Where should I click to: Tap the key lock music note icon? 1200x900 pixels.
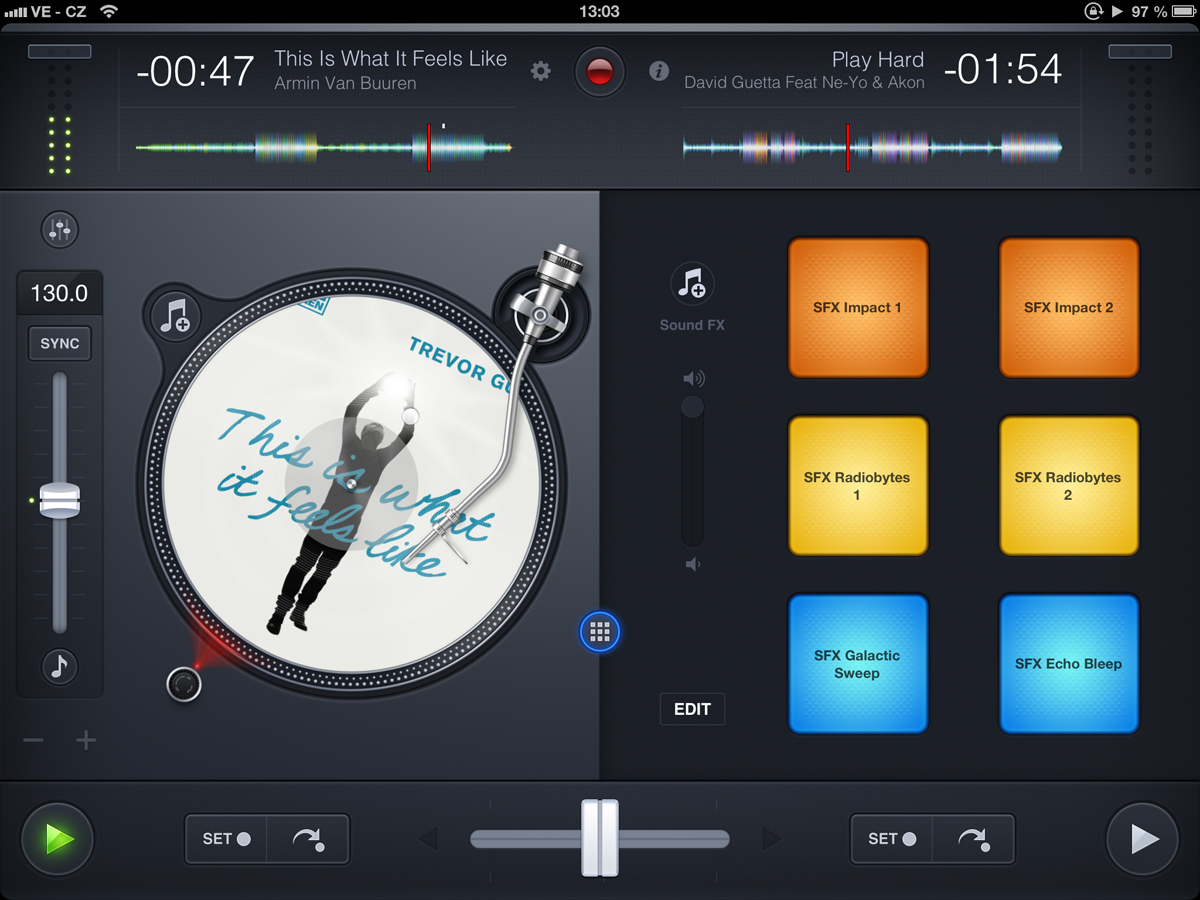click(x=60, y=667)
